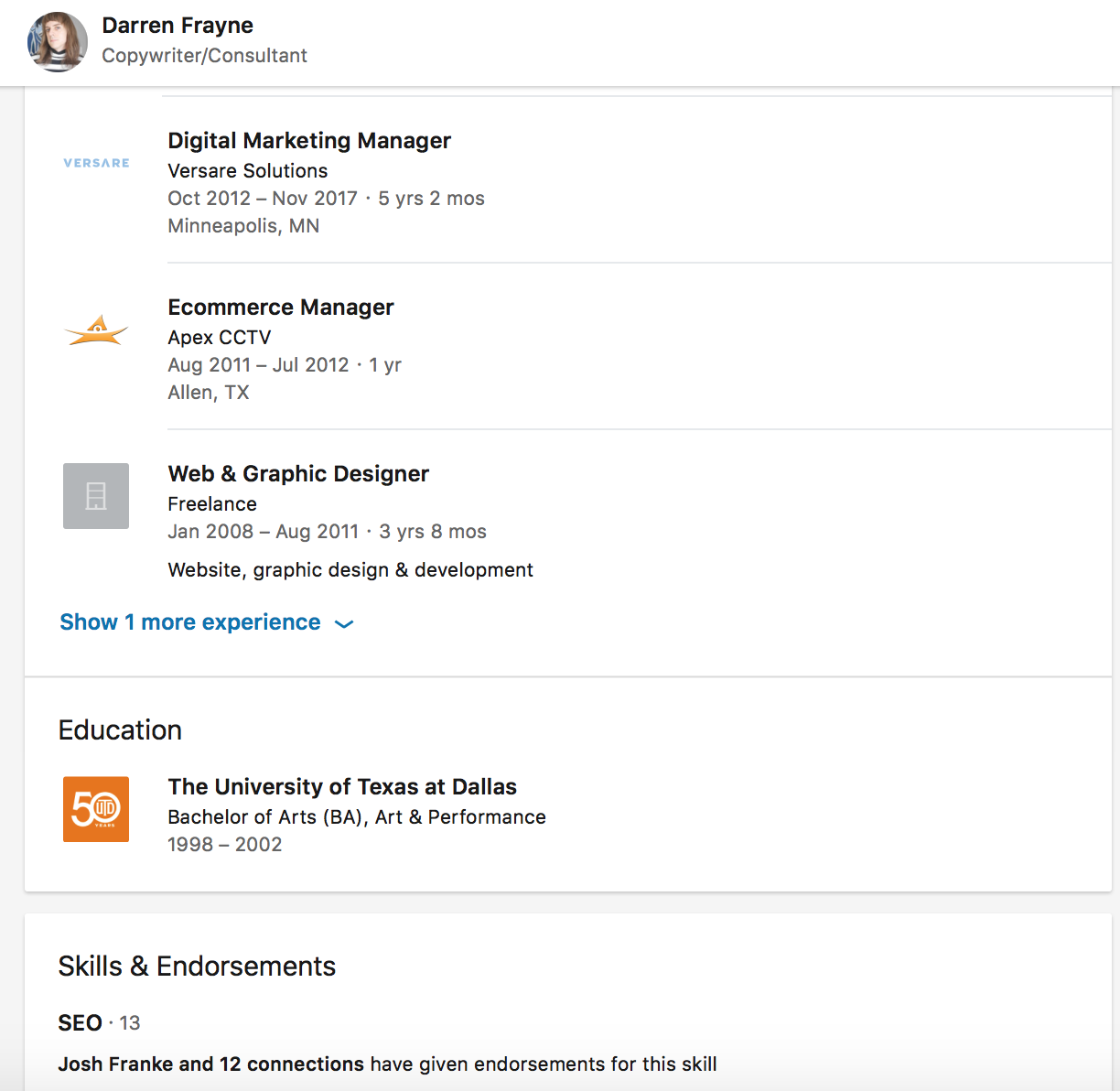Click the Versare company logo

(96, 163)
